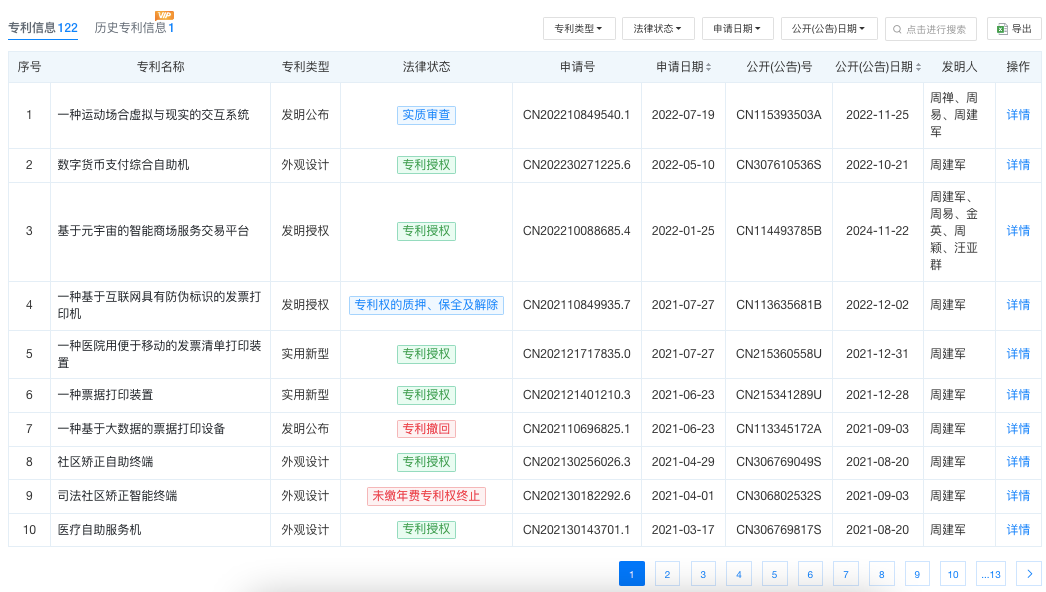The width and height of the screenshot is (1046, 592).
Task: Switch to 专利信息 tab
Action: point(43,28)
